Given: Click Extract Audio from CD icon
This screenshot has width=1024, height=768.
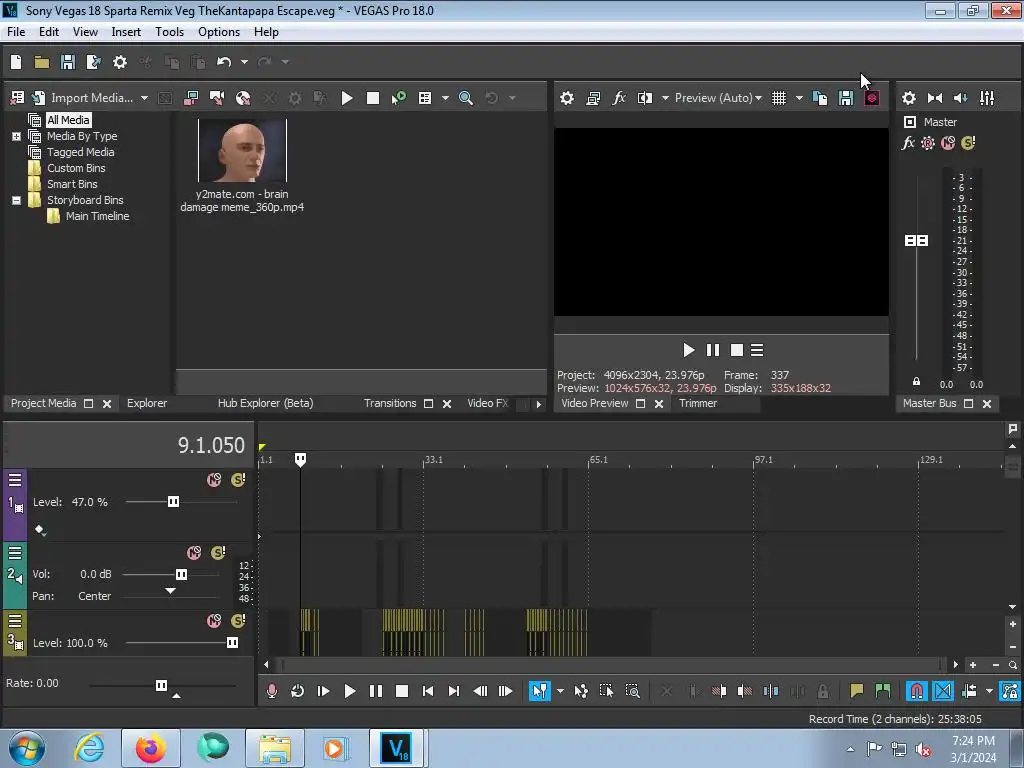Looking at the screenshot, I should coord(243,98).
